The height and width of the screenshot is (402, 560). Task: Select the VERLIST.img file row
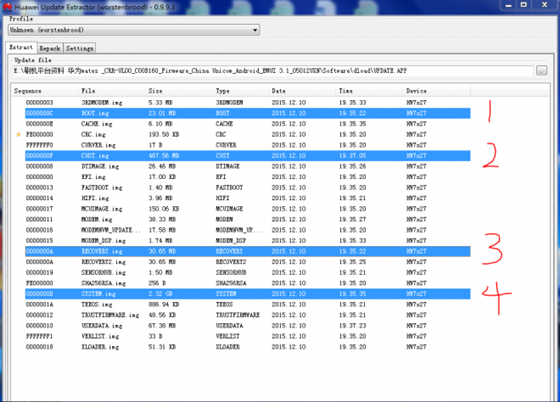pos(248,336)
